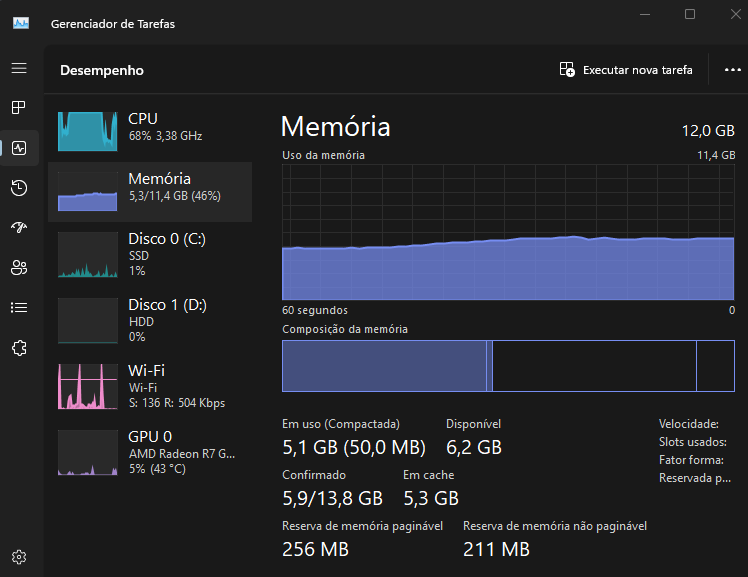Open the Users page icon

19,268
